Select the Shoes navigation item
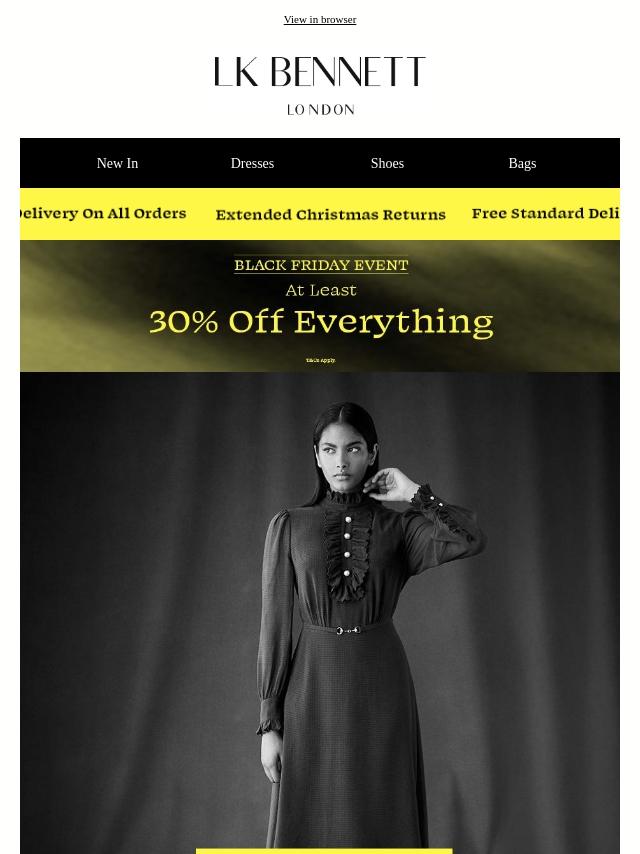 pos(387,163)
